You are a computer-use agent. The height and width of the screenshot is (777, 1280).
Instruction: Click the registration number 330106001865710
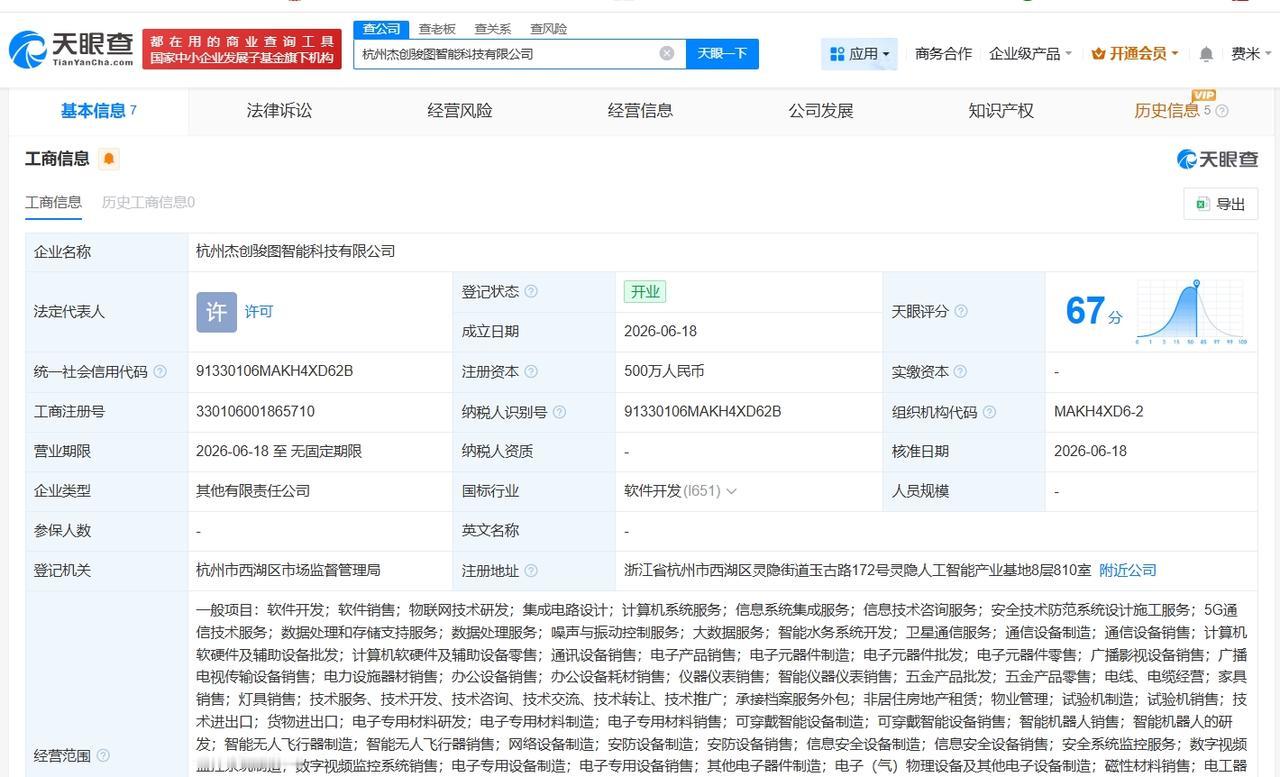(255, 411)
